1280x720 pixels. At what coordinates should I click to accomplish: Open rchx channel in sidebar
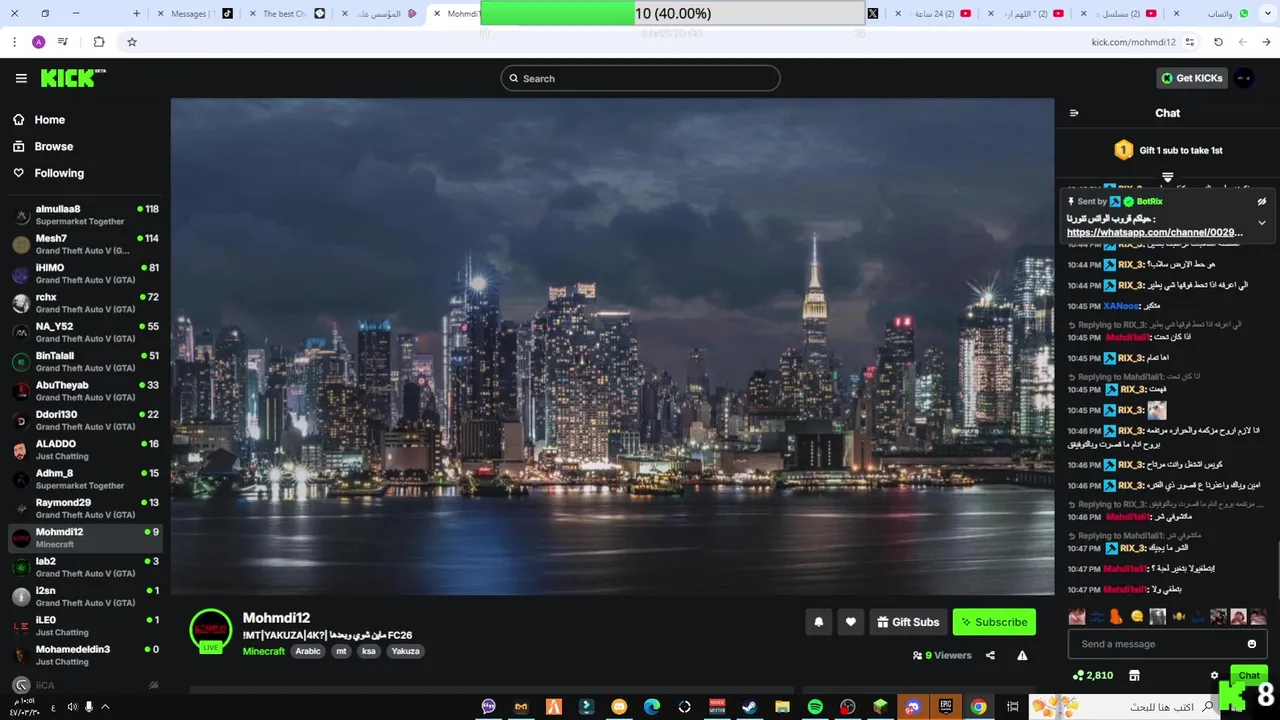coord(85,303)
